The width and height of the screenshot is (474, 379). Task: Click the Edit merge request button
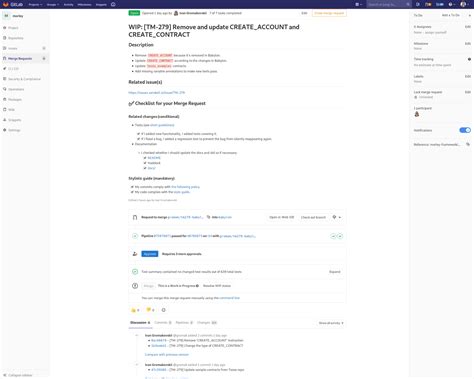pyautogui.click(x=304, y=13)
